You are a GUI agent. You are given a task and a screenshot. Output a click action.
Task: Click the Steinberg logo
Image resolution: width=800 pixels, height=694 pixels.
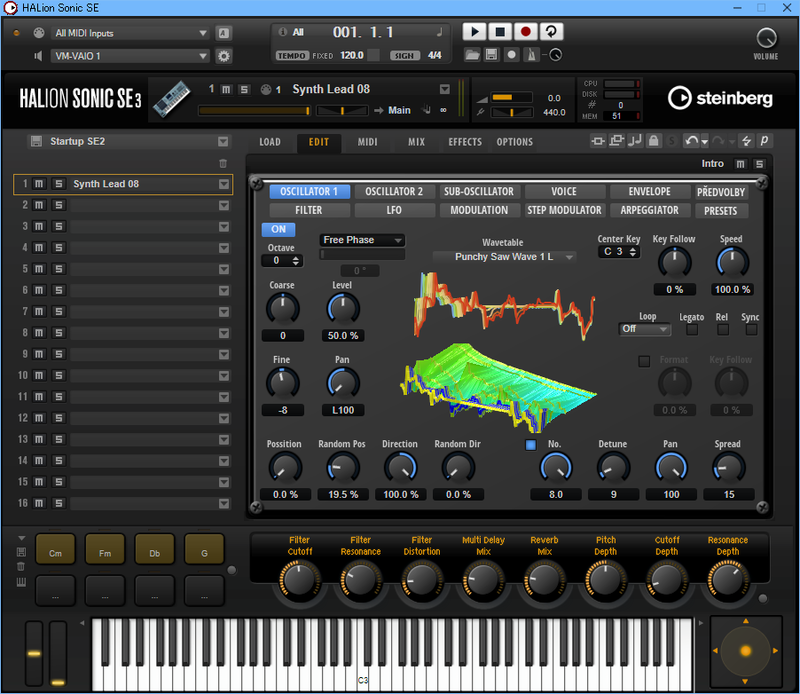(720, 97)
